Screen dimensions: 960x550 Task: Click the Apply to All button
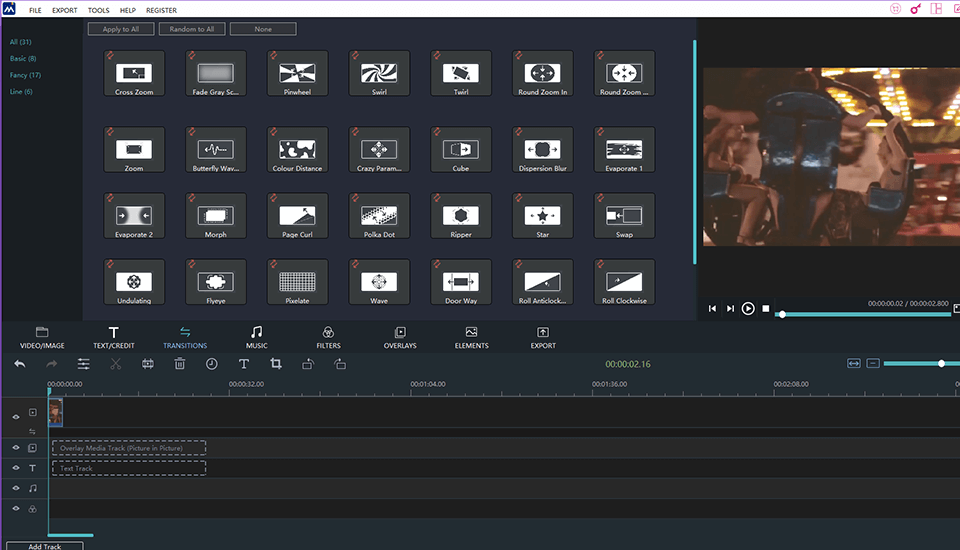(121, 29)
